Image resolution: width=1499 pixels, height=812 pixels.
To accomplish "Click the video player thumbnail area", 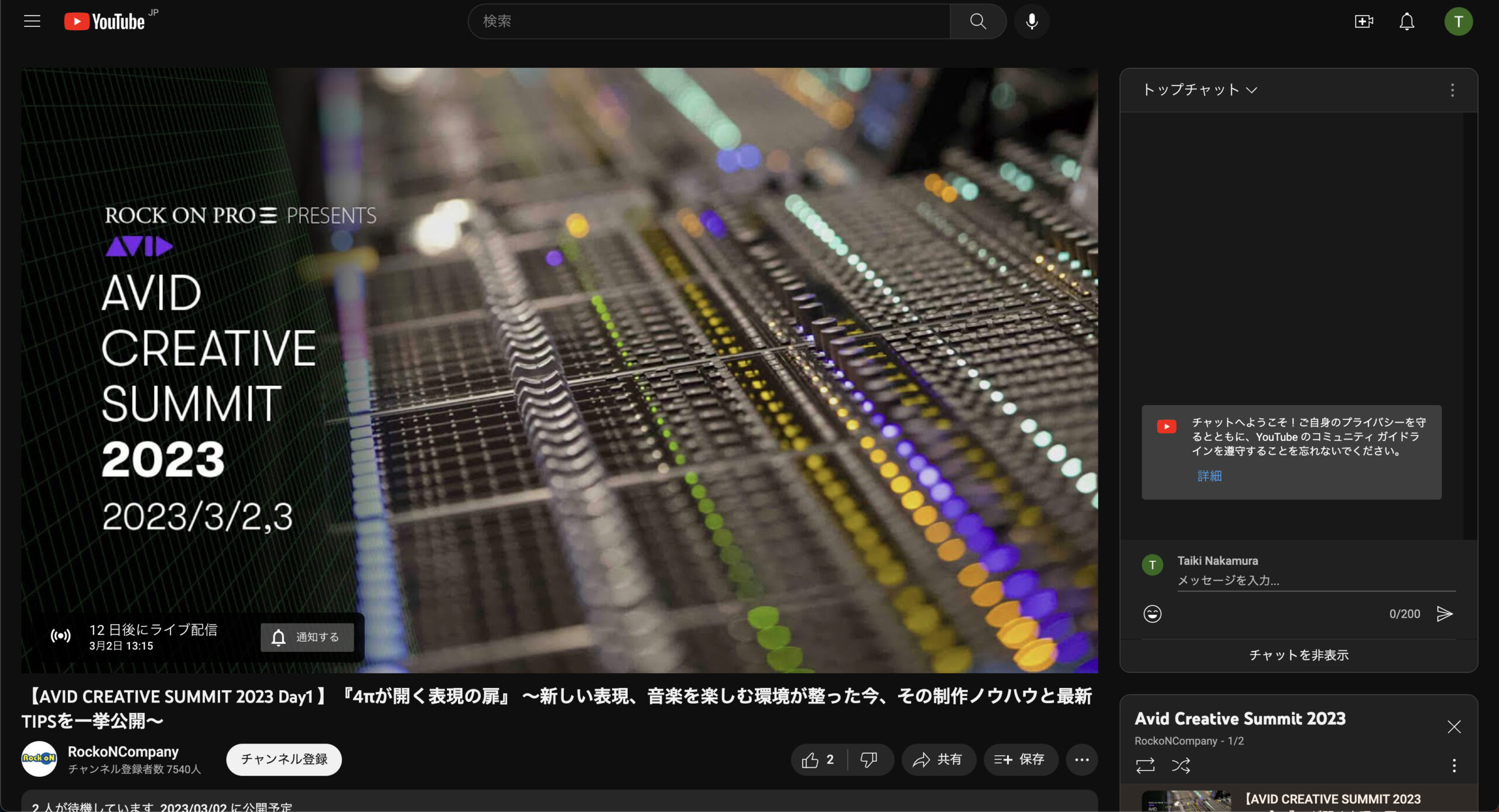I will (560, 370).
